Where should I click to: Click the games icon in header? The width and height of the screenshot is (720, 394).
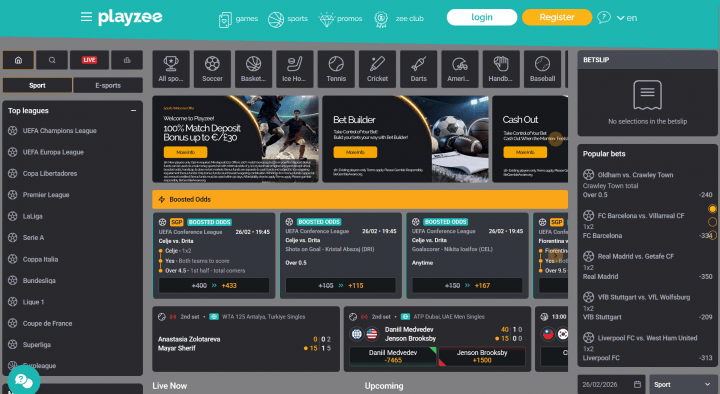click(225, 19)
